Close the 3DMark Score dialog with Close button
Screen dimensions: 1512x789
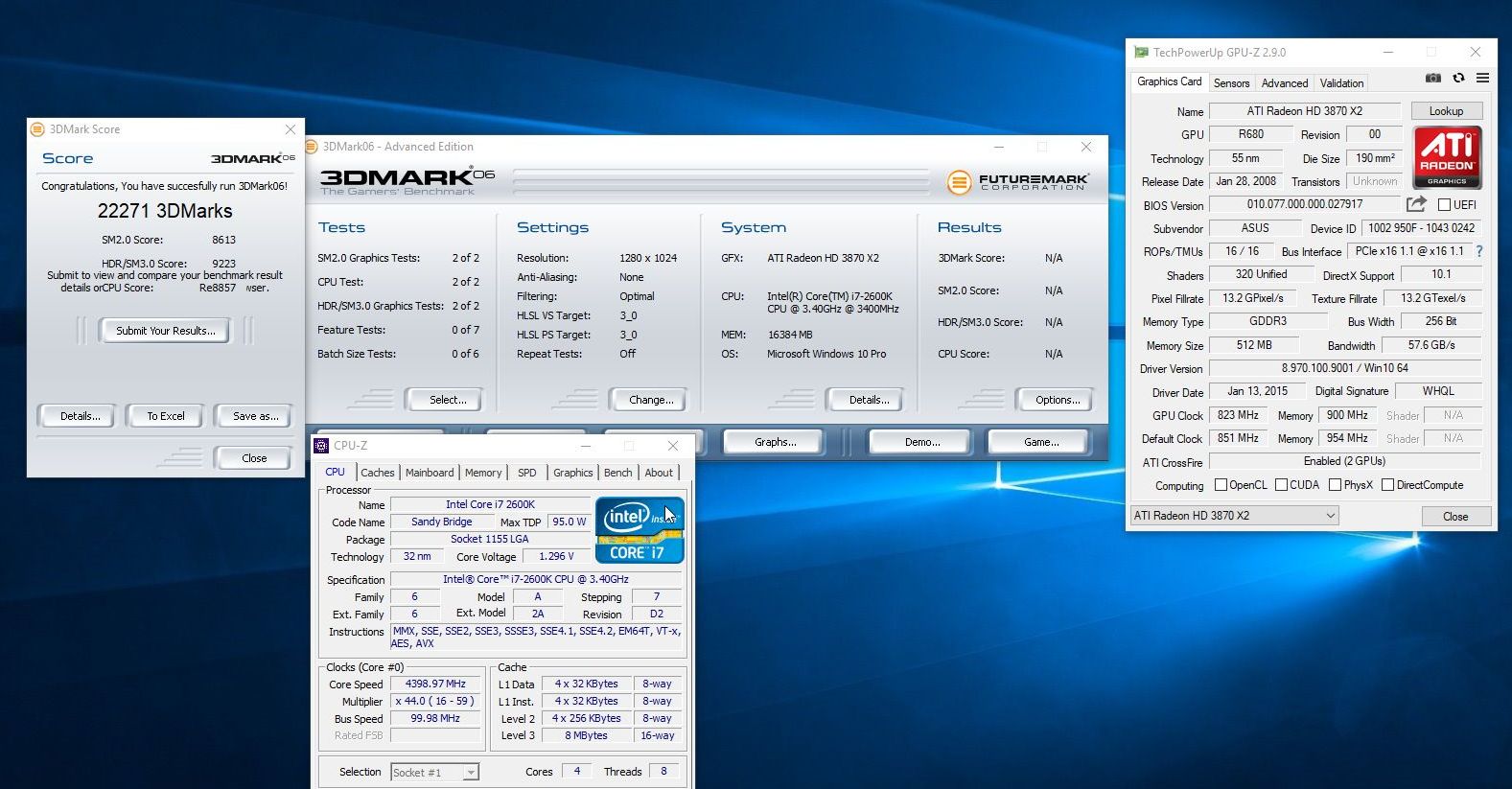coord(254,458)
